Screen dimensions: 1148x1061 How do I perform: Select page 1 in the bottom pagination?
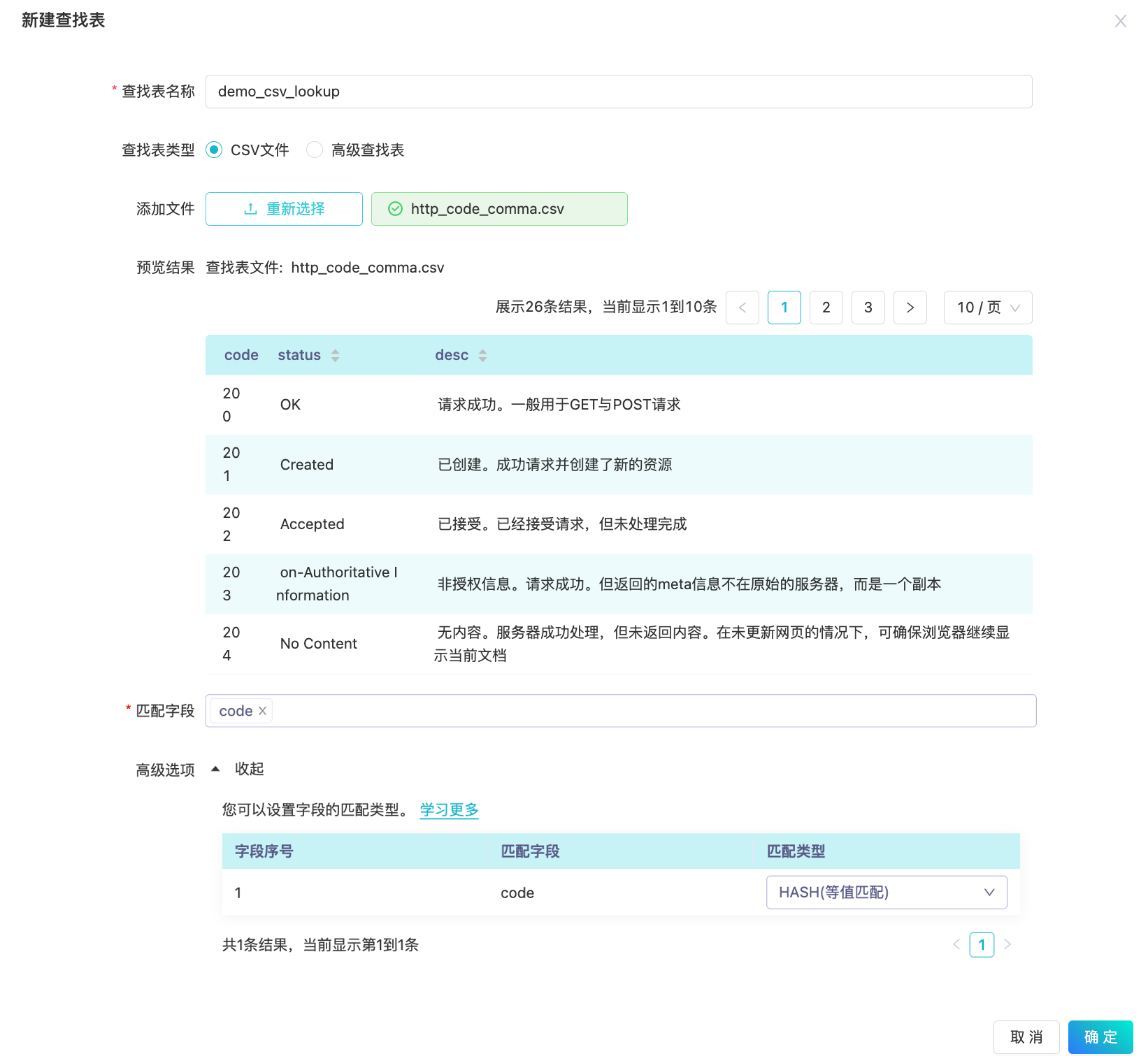tap(982, 945)
